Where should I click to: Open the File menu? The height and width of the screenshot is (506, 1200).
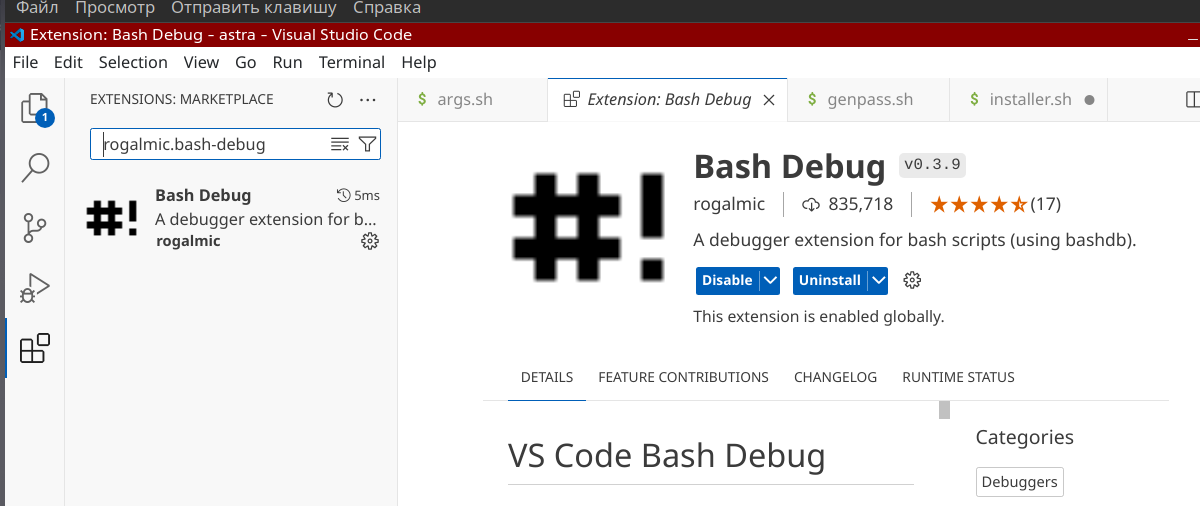pos(26,62)
